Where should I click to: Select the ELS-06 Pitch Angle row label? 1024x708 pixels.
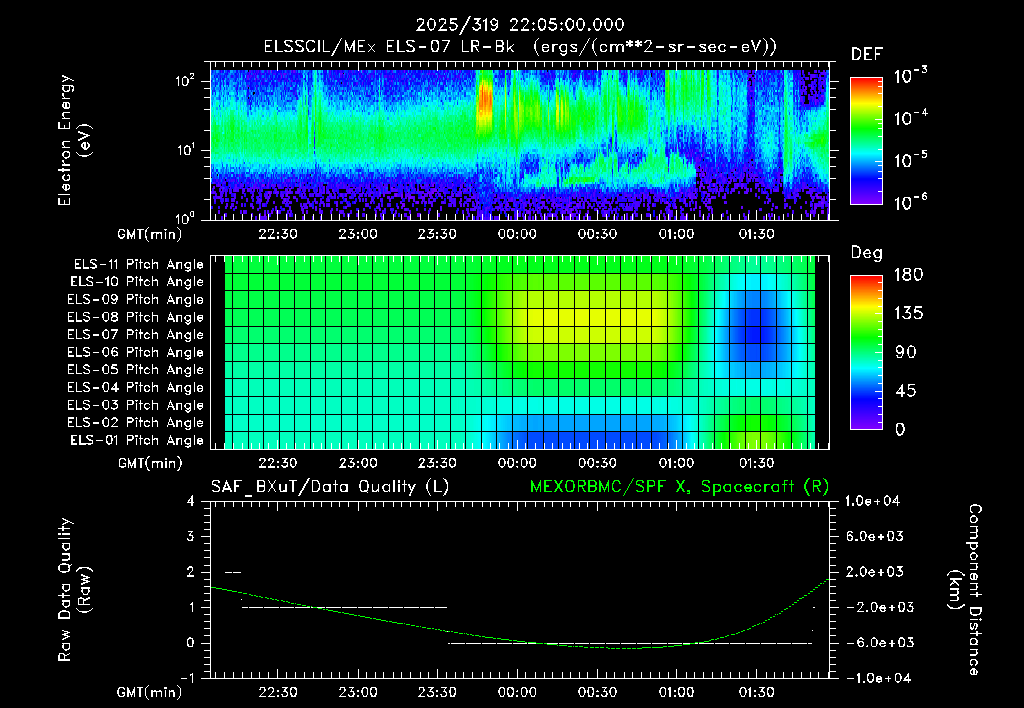(136, 353)
